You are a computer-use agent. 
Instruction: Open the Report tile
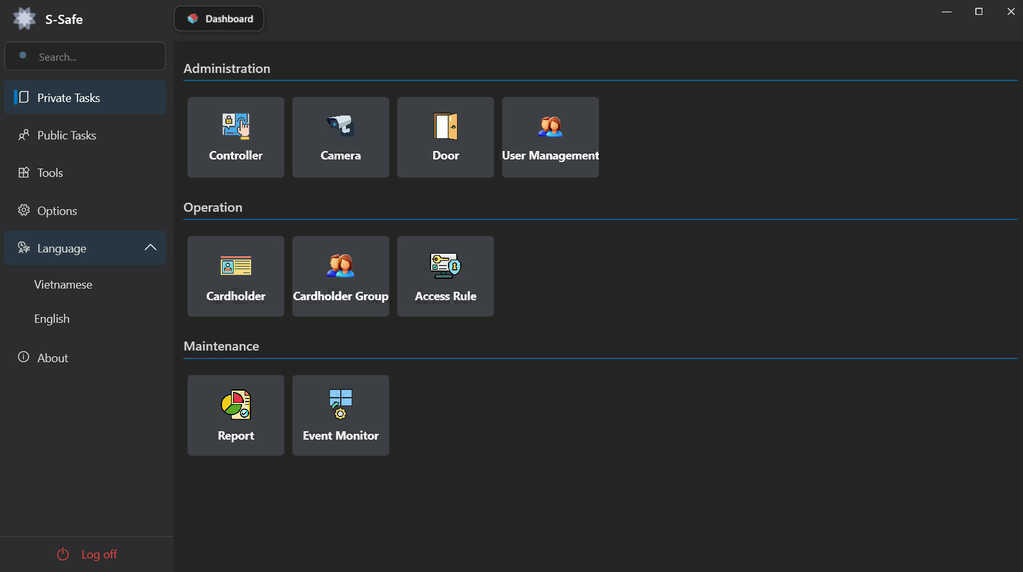[x=236, y=416]
